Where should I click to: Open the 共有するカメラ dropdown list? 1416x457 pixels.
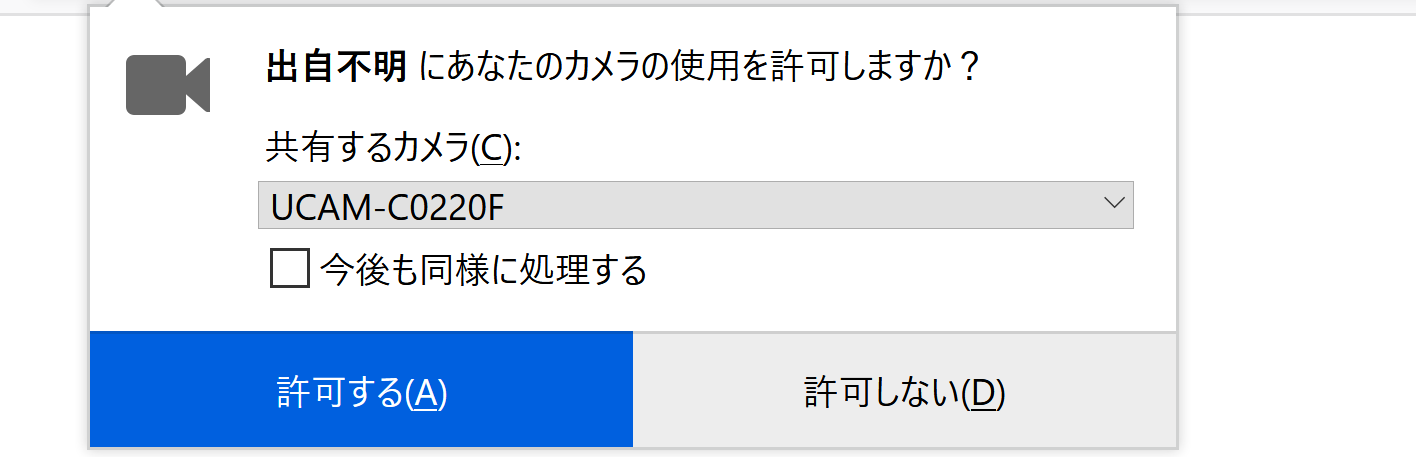tap(696, 205)
